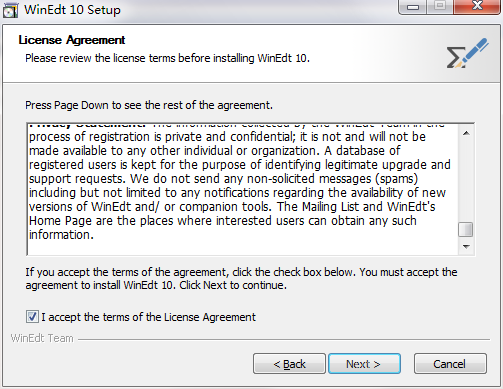Click the 'If you accept the terms' paragraph
This screenshot has height=389, width=503.
[241, 279]
